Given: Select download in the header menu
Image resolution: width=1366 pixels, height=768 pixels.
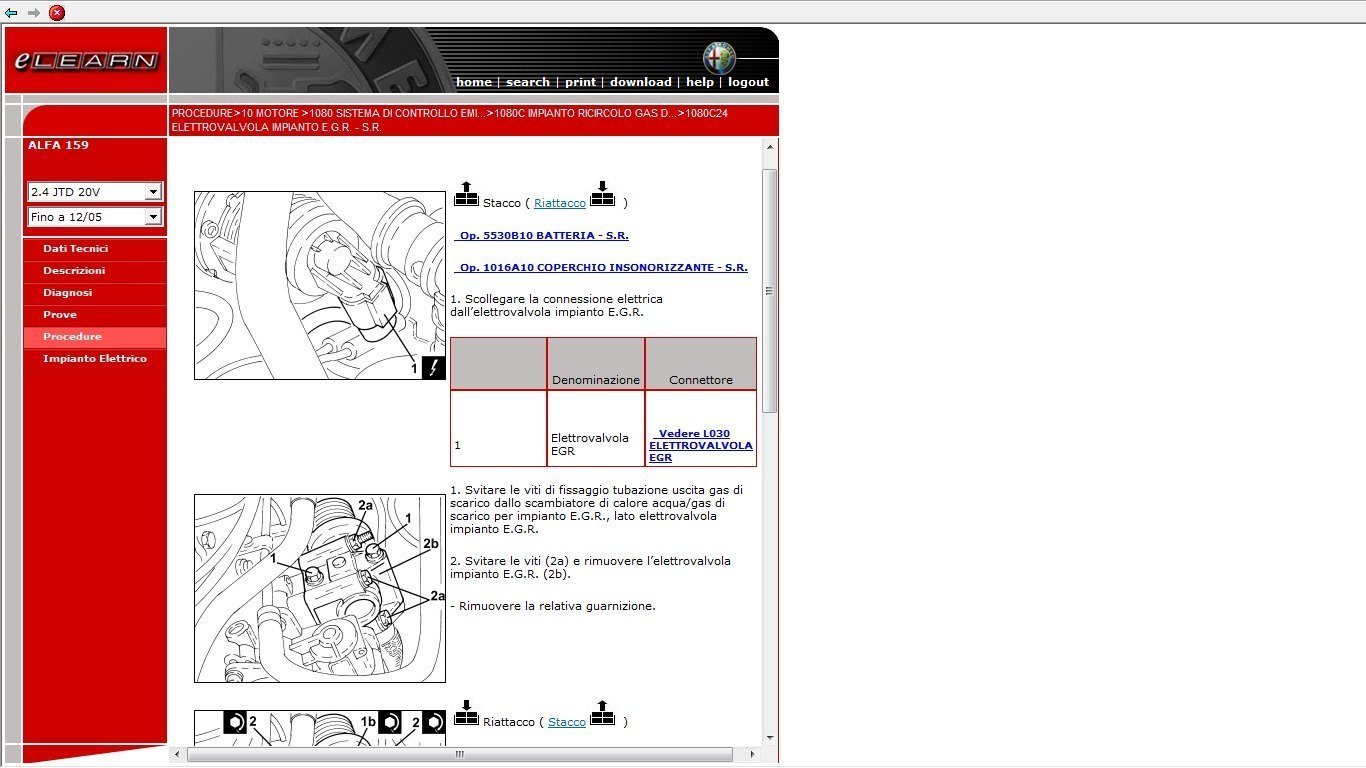Looking at the screenshot, I should 641,82.
